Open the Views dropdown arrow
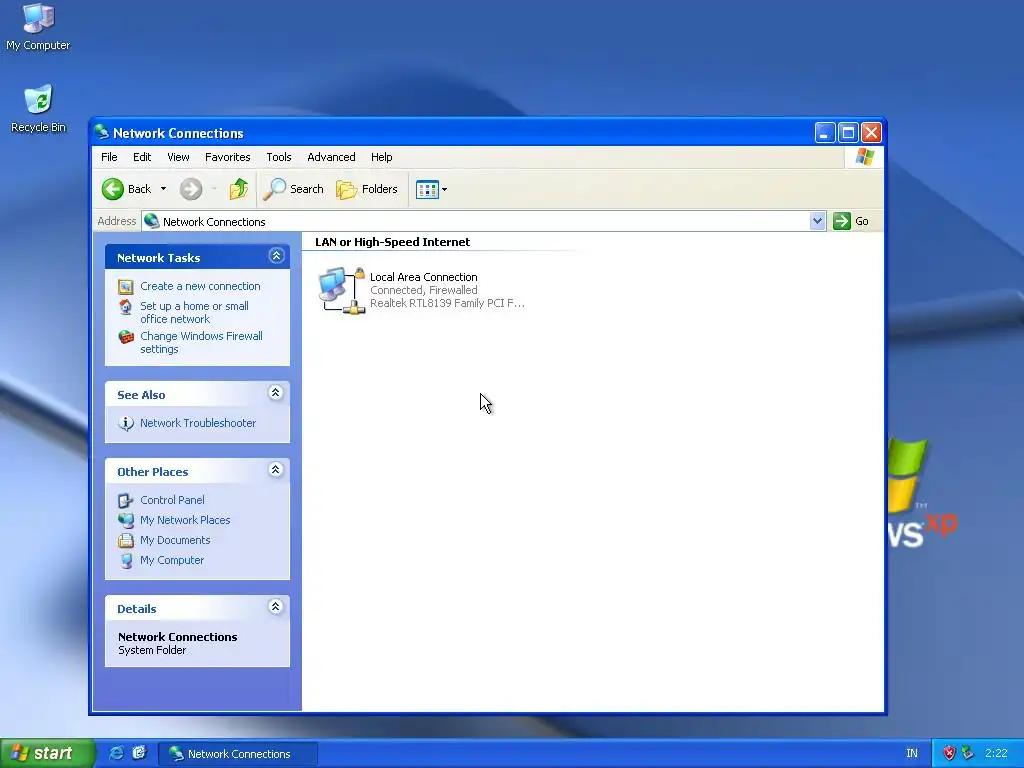The width and height of the screenshot is (1024, 768). tap(445, 189)
